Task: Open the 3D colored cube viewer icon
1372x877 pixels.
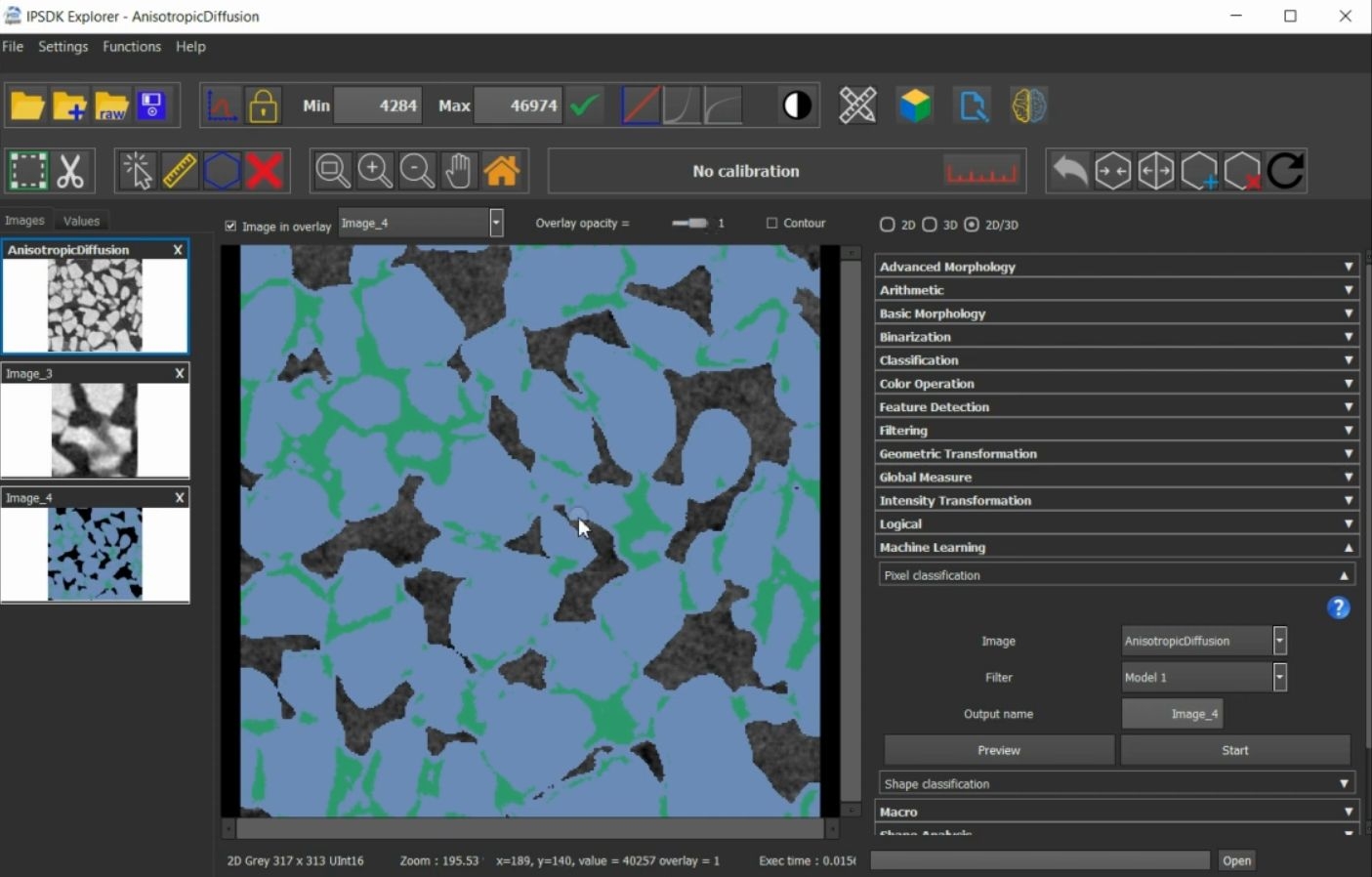Action: point(915,105)
